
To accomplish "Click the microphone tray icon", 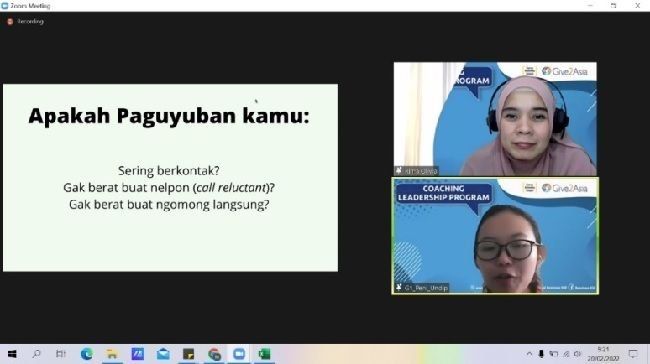I will click(x=541, y=354).
